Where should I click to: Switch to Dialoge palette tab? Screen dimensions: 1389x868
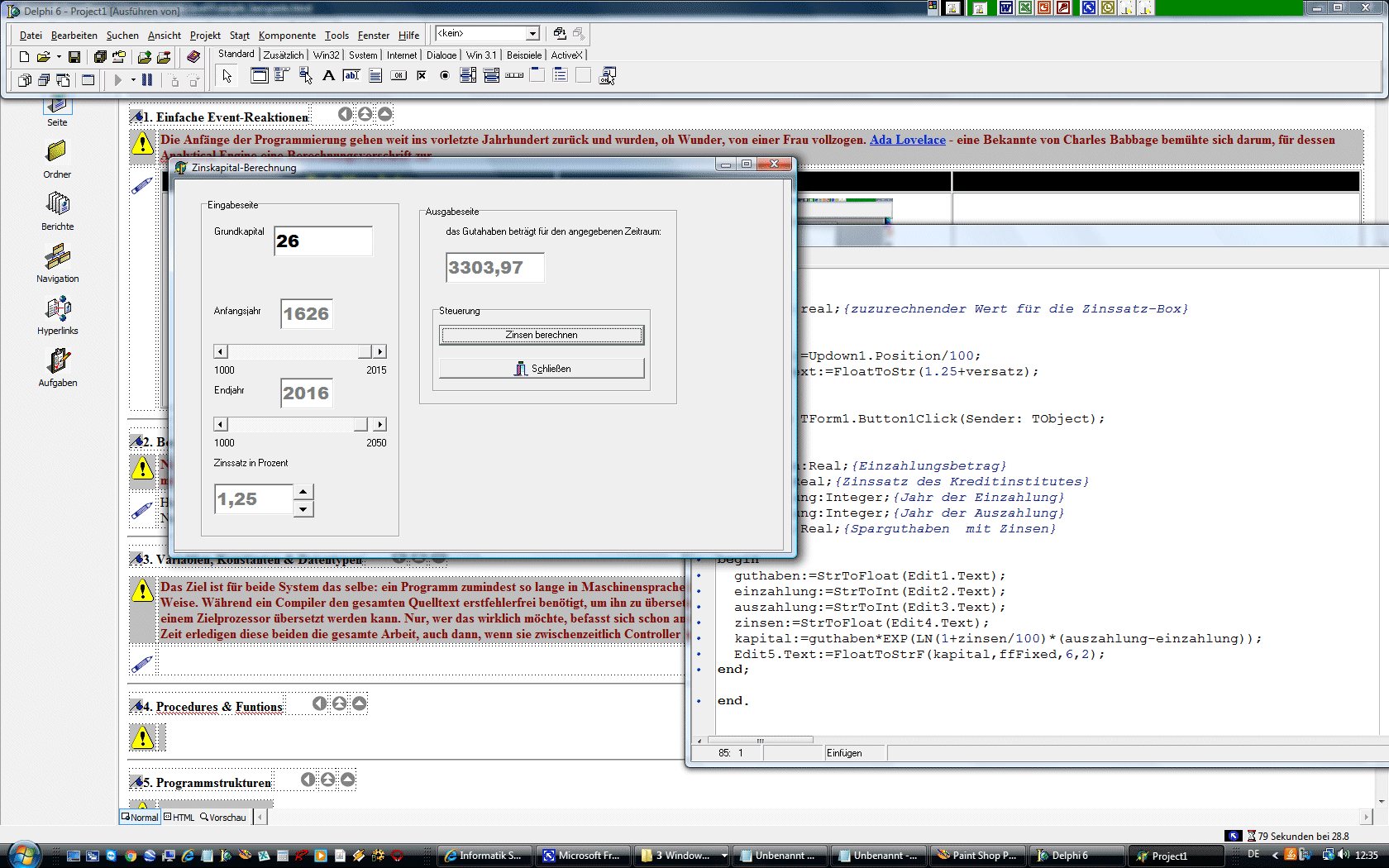[x=442, y=55]
